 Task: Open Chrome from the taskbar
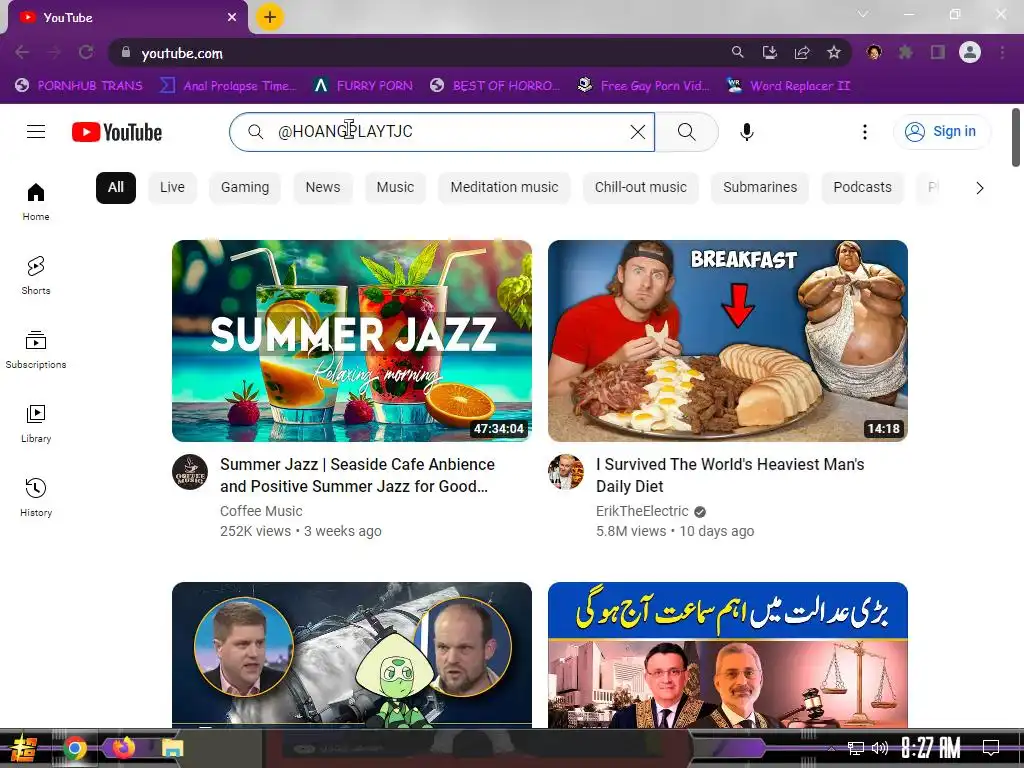tap(75, 748)
